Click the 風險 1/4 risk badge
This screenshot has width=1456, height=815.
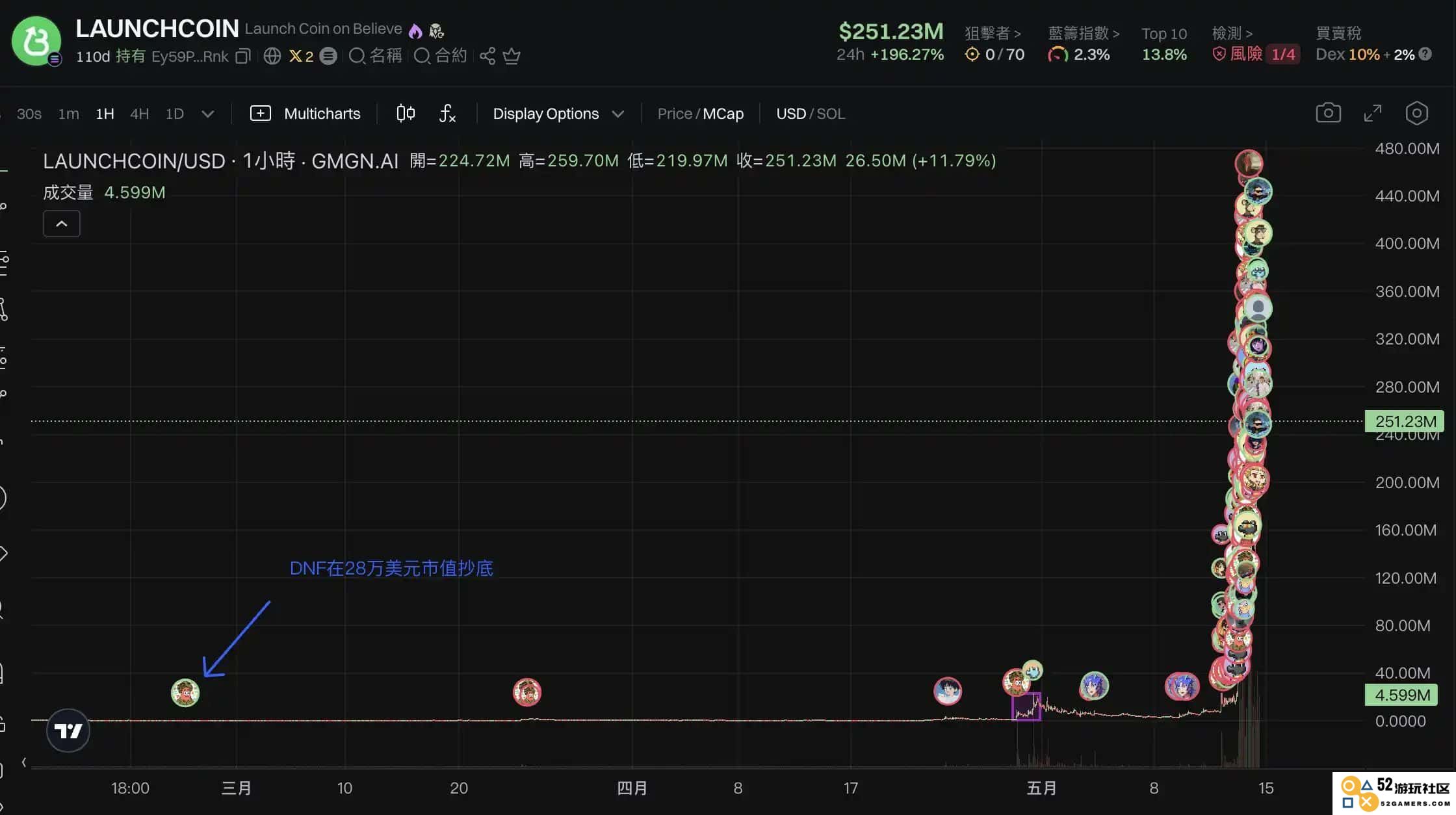(x=1256, y=54)
